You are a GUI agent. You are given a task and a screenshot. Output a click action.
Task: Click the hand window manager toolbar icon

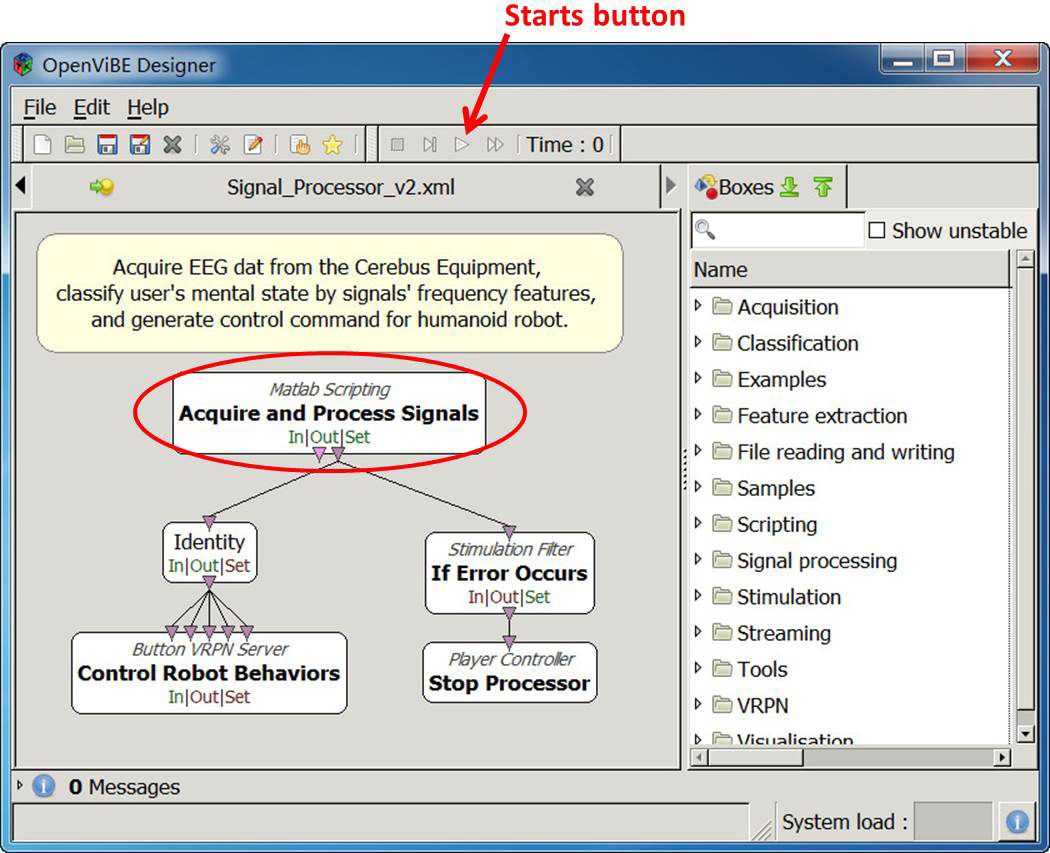pyautogui.click(x=299, y=145)
